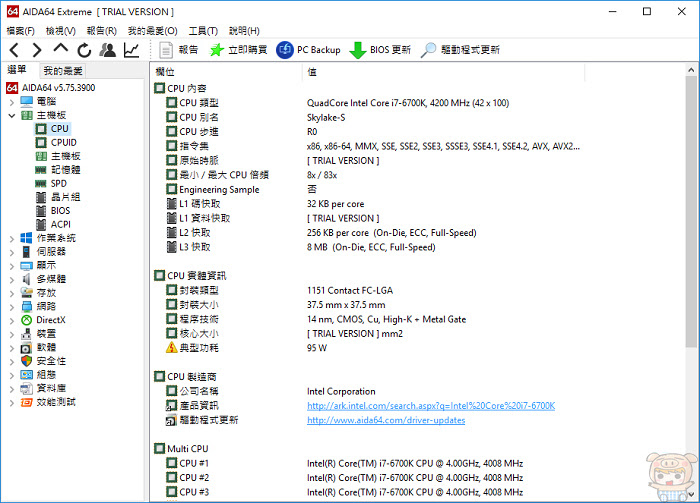Click the refresh icon in toolbar

click(84, 50)
